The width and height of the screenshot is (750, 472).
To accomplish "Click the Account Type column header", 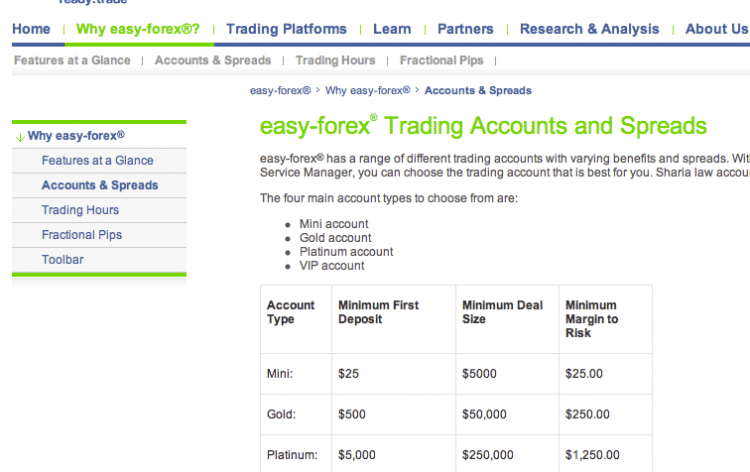I will (x=290, y=312).
